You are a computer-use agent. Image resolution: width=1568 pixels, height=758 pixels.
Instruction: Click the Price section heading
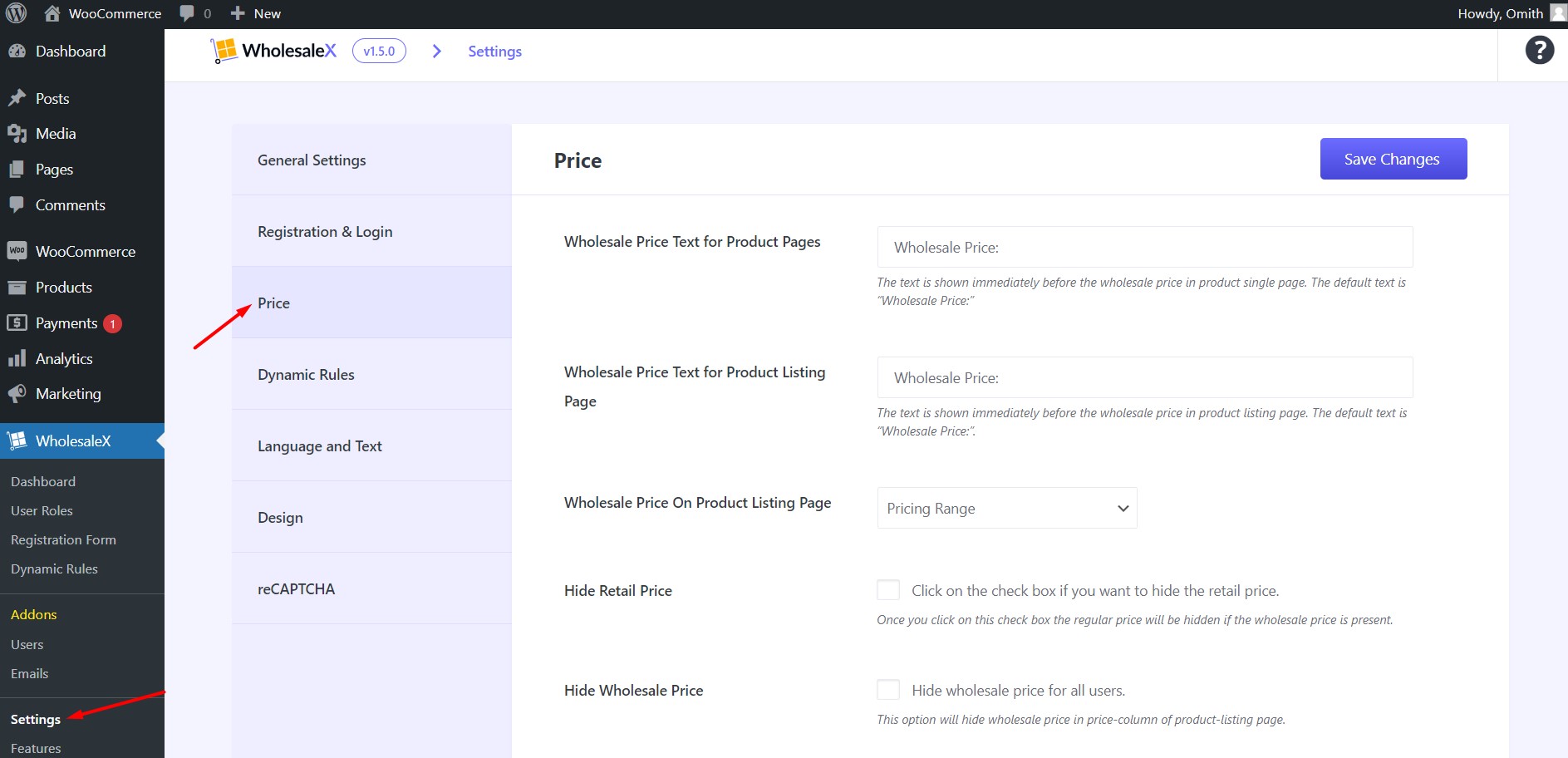578,160
